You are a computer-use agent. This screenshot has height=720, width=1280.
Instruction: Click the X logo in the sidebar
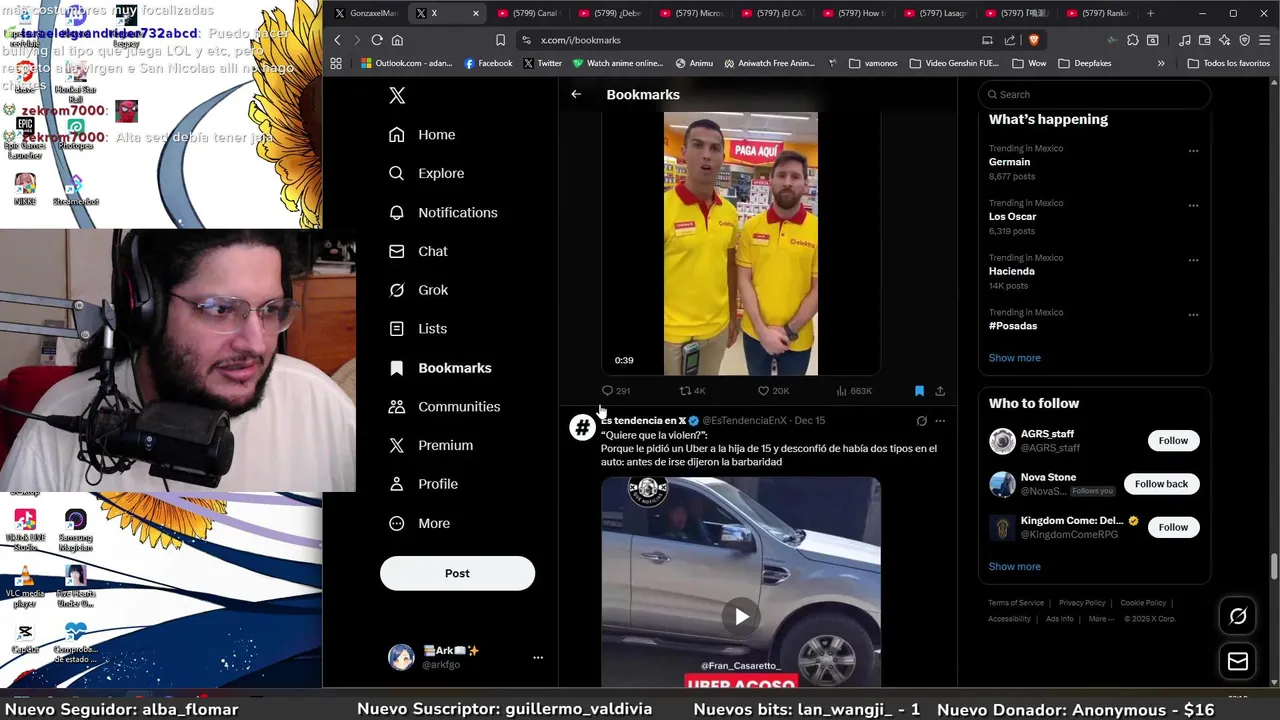pos(397,95)
